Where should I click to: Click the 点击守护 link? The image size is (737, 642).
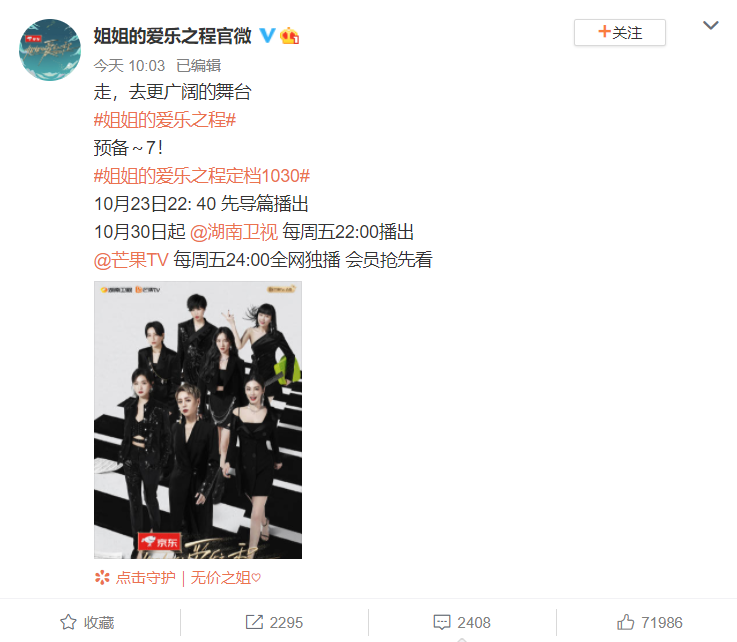click(146, 578)
